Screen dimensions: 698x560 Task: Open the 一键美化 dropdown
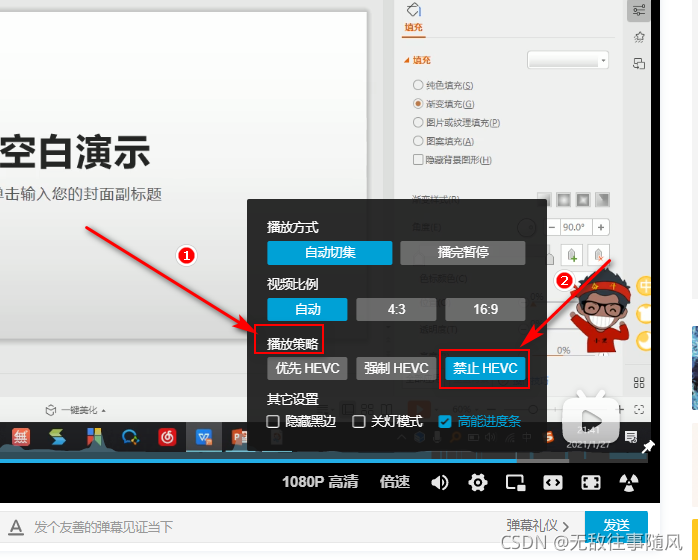tap(76, 410)
